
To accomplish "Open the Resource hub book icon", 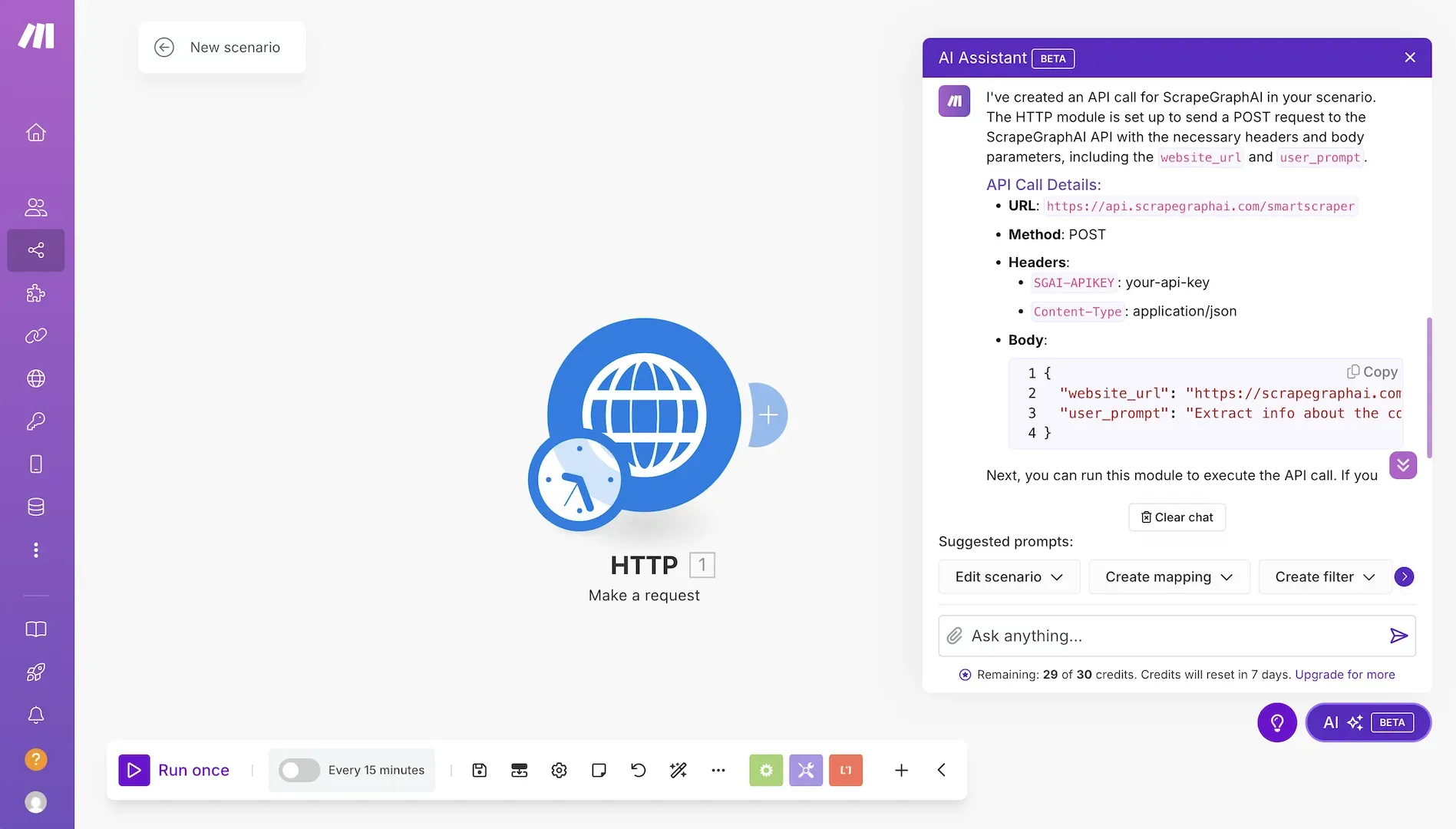I will point(36,629).
